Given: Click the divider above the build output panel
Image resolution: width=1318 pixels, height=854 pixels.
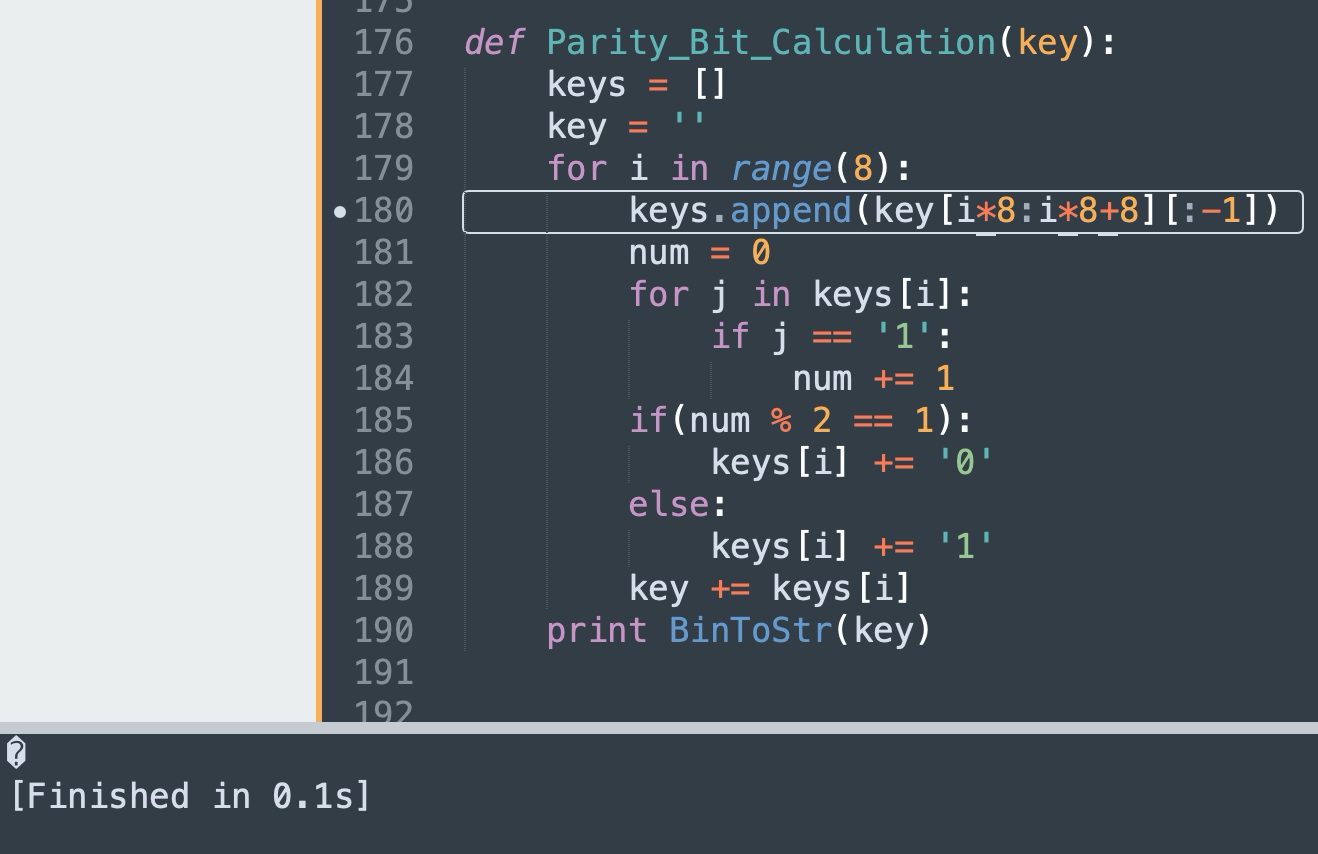Looking at the screenshot, I should (659, 728).
